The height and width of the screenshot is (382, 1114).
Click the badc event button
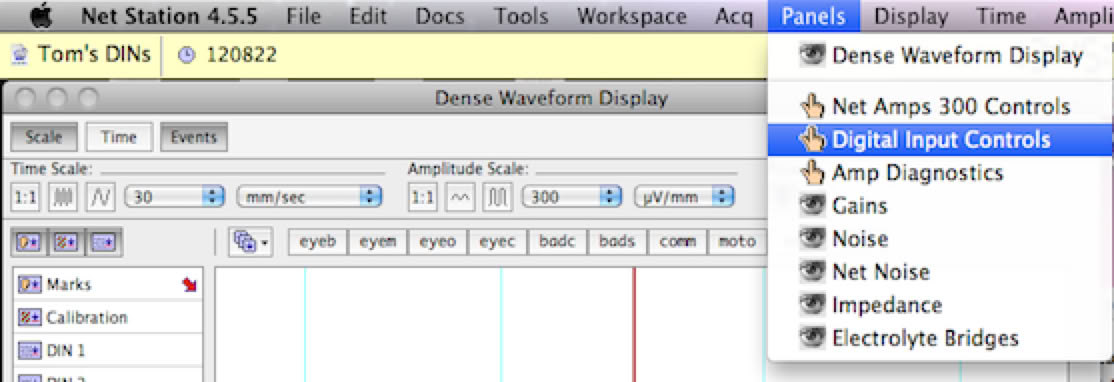tap(558, 242)
